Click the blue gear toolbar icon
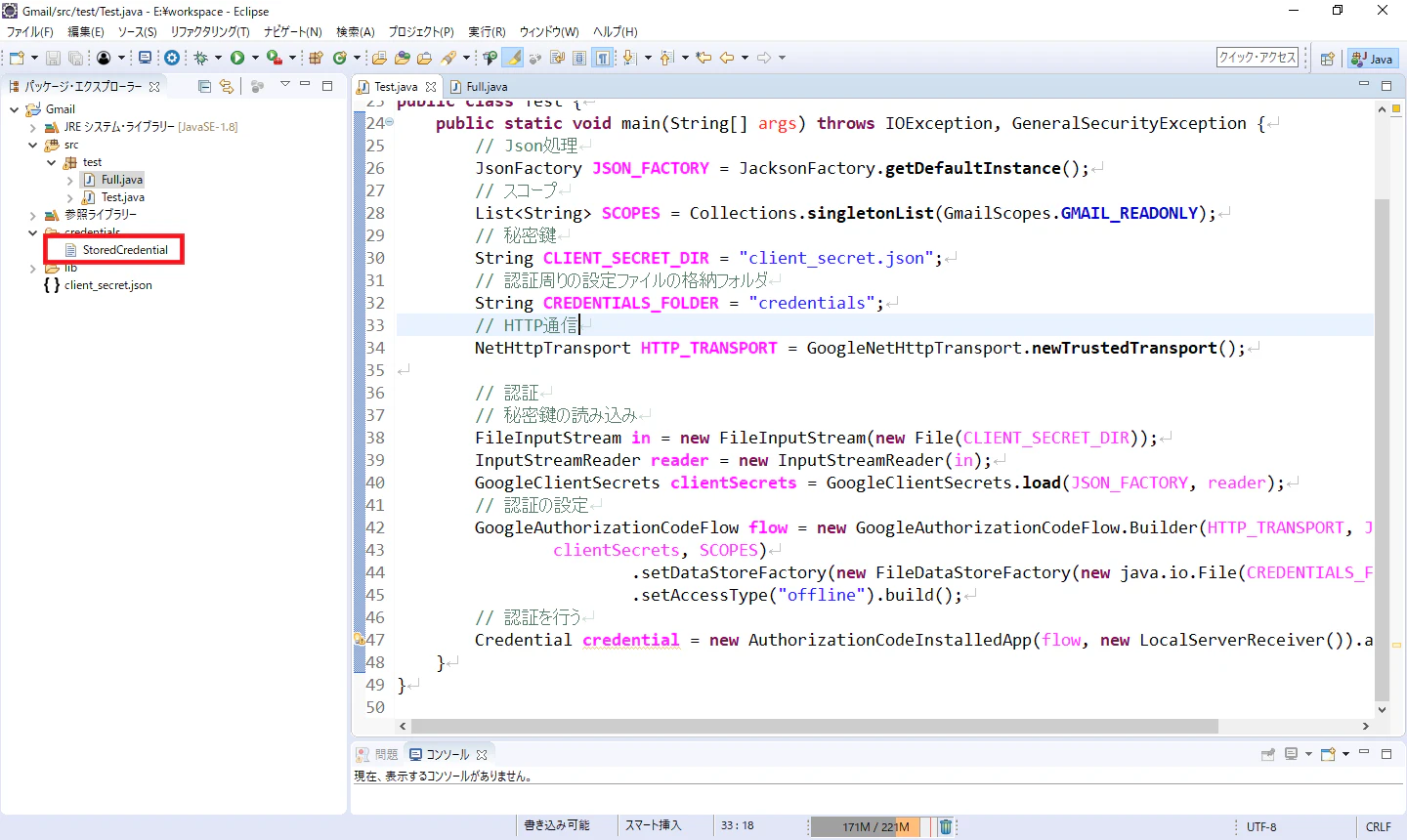Image resolution: width=1407 pixels, height=840 pixels. pos(171,58)
